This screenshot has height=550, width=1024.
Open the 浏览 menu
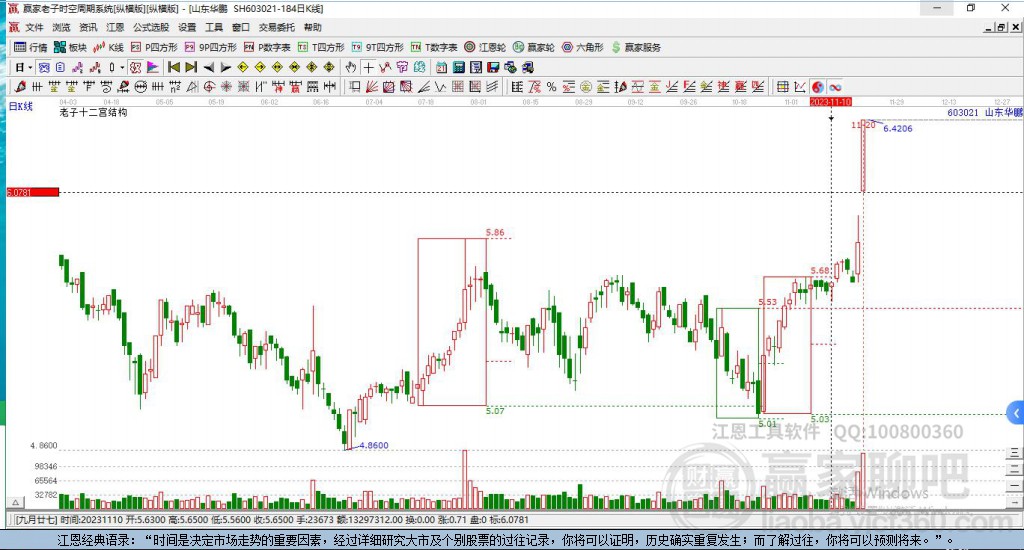61,27
